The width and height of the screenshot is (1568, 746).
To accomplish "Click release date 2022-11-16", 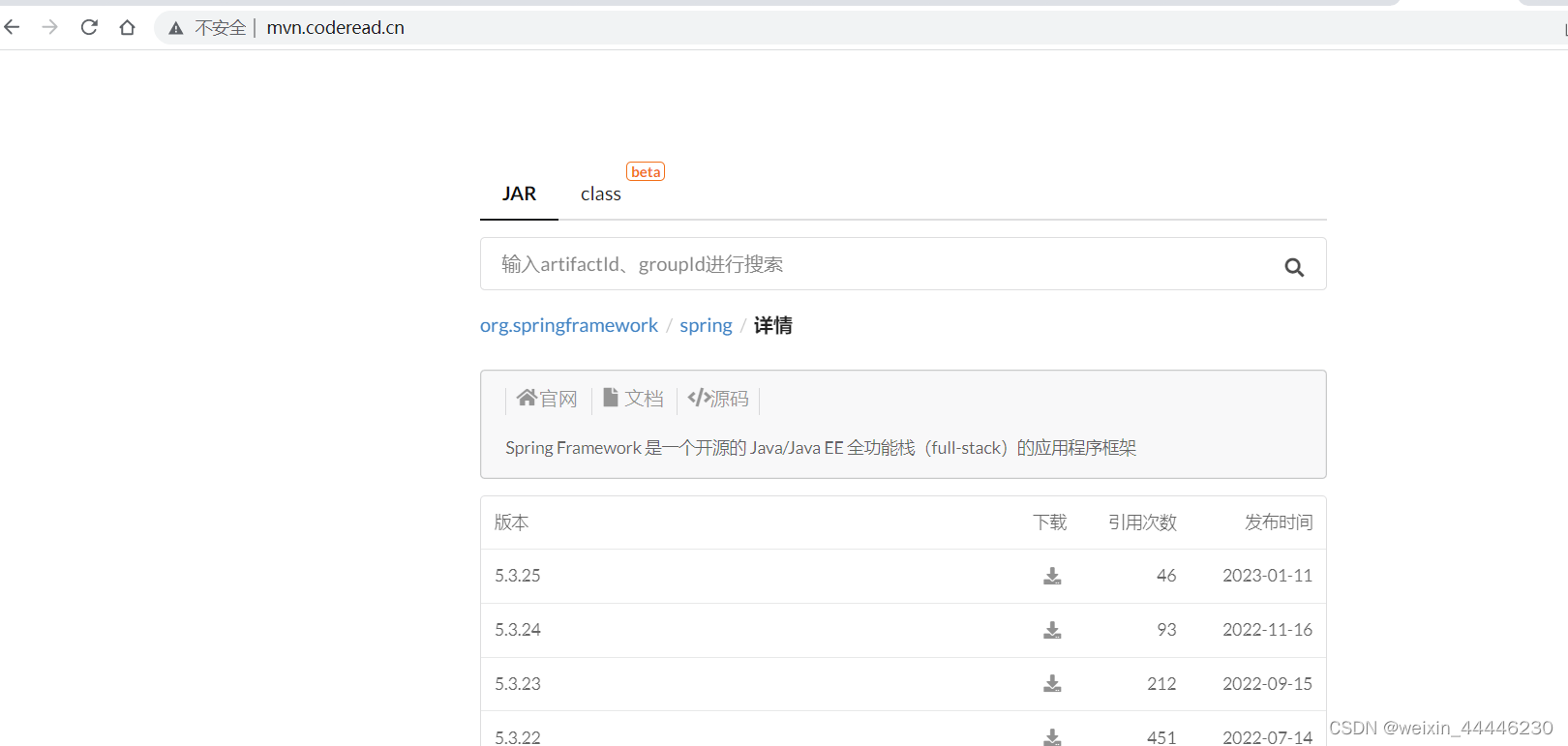I will (x=1268, y=630).
